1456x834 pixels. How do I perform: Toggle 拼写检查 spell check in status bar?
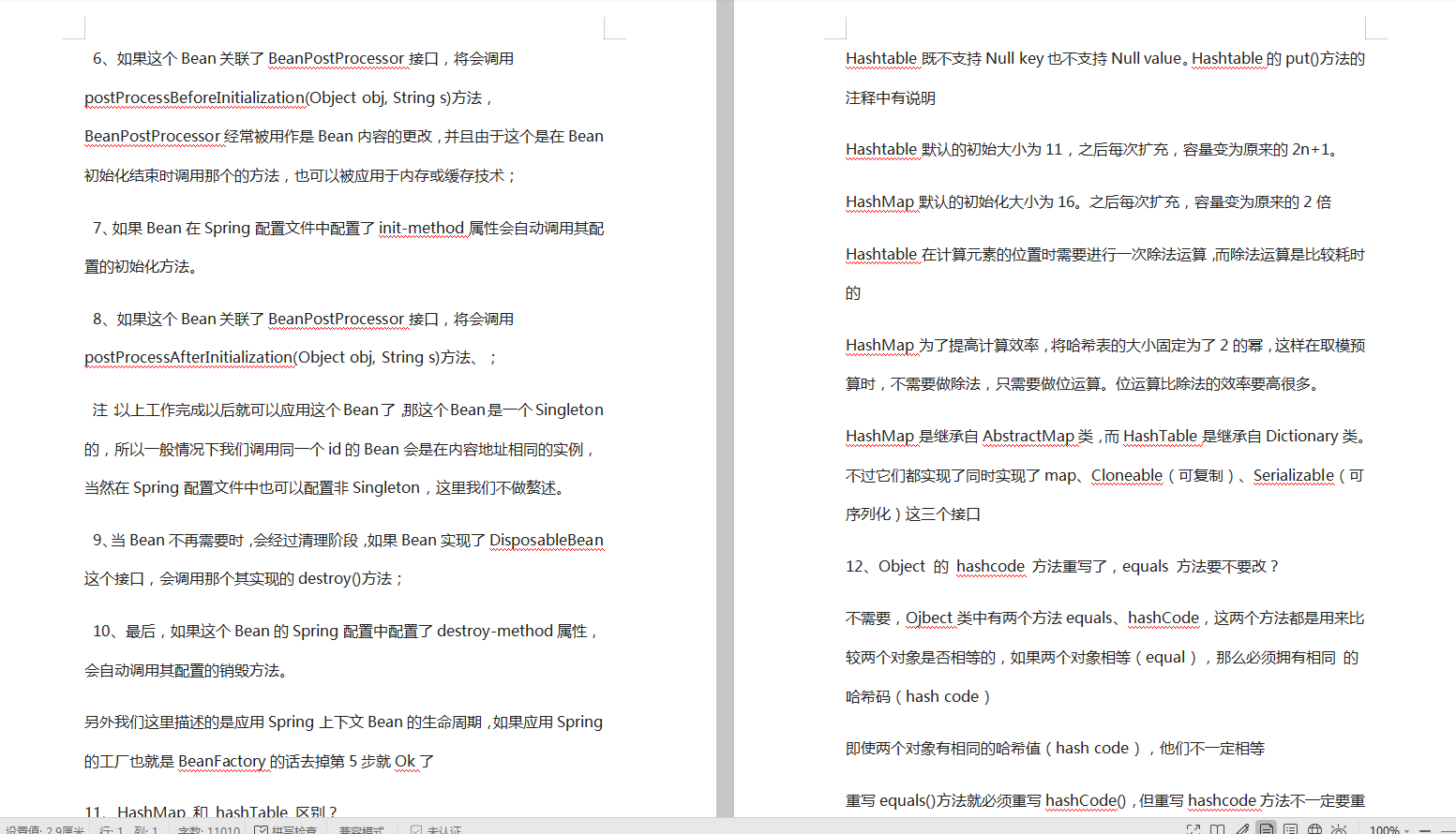pos(286,830)
